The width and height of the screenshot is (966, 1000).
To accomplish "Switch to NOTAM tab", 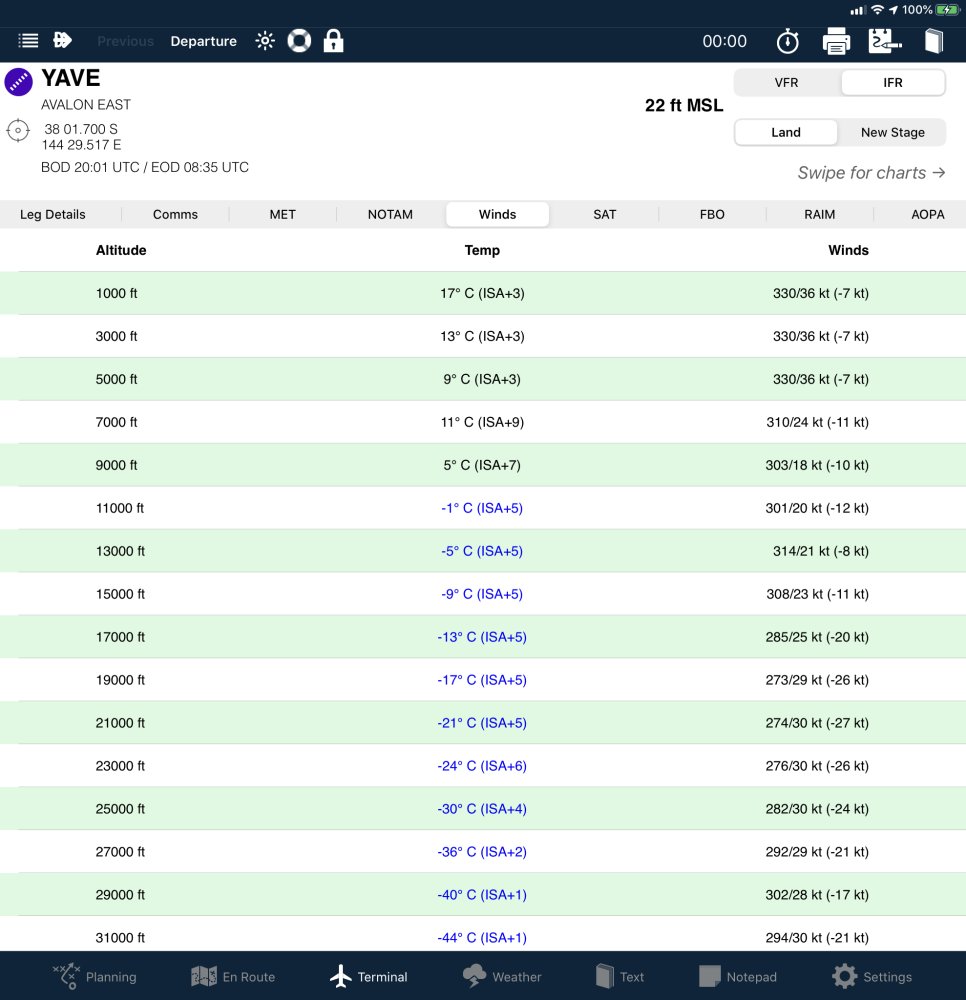I will tap(390, 214).
